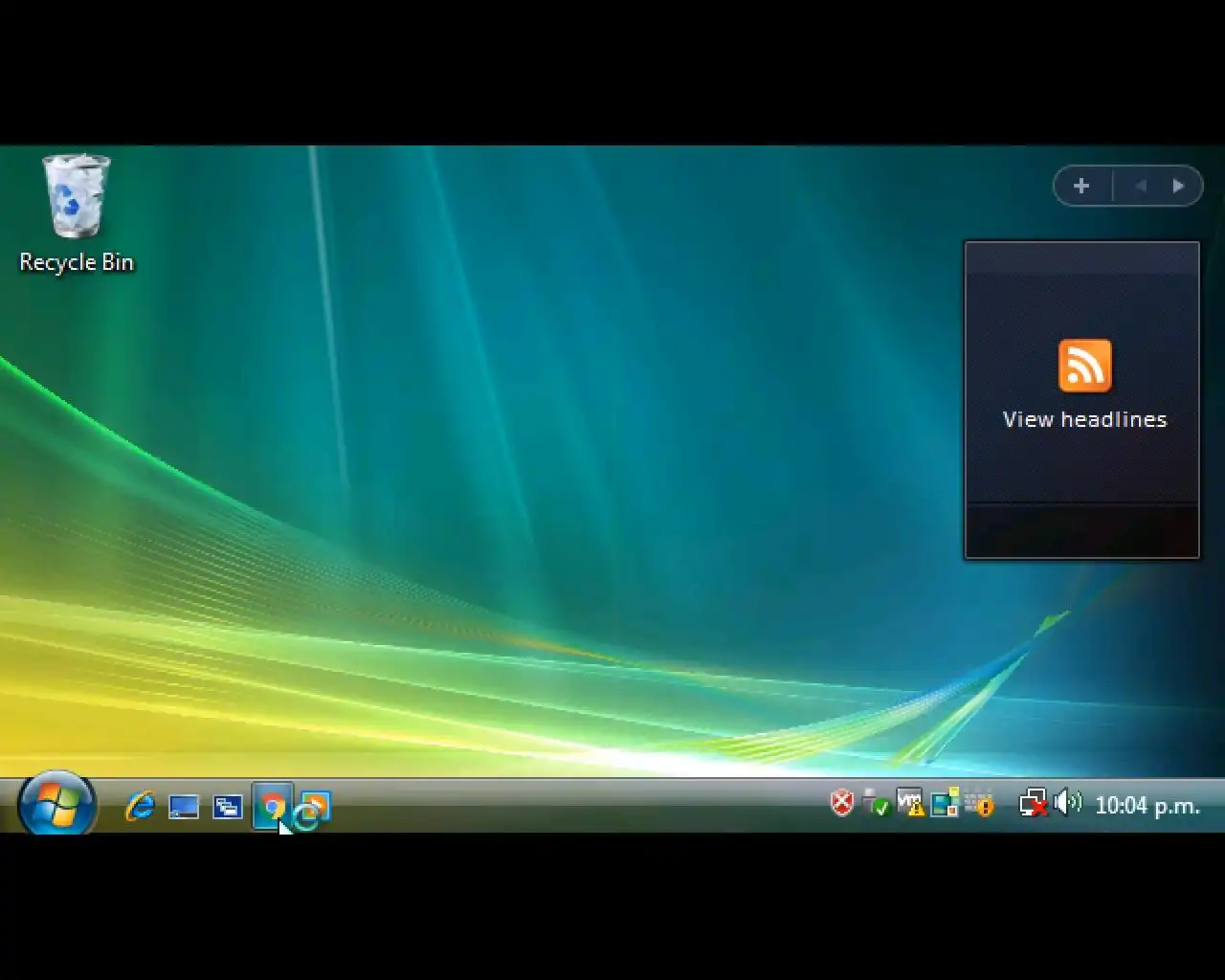Screen dimensions: 1225x980
Task: Select the Recycle Bin label text
Action: tap(77, 262)
